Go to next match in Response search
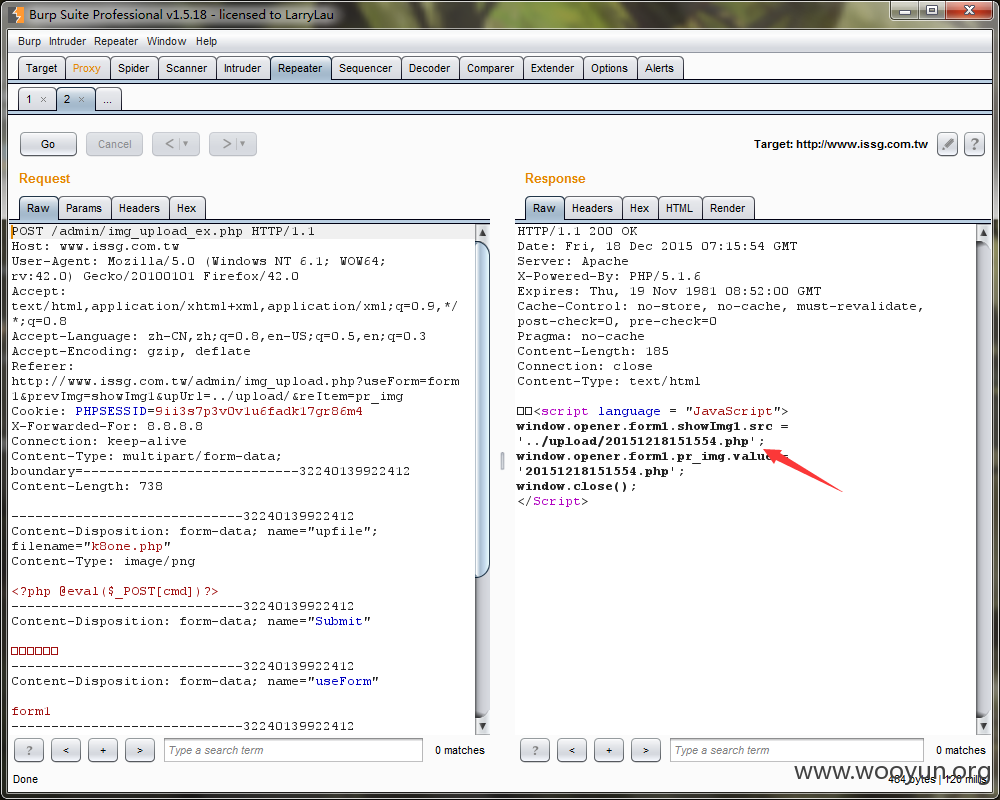Viewport: 1000px width, 800px height. [646, 750]
